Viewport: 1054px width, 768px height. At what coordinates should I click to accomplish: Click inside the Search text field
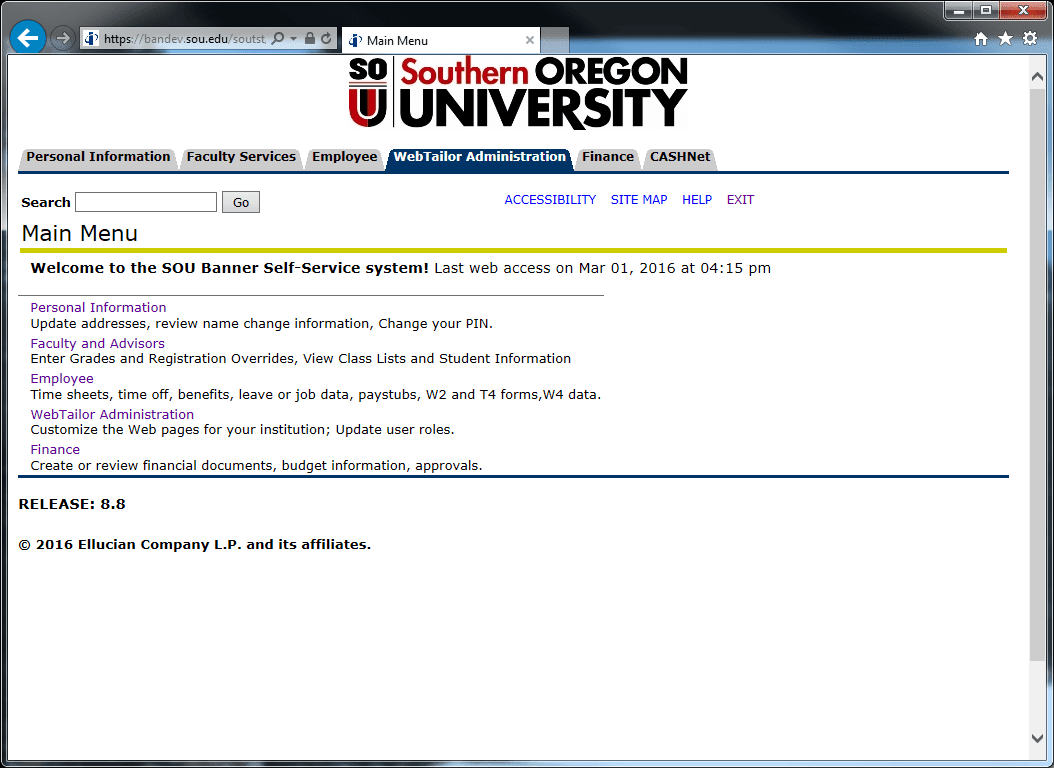(146, 202)
